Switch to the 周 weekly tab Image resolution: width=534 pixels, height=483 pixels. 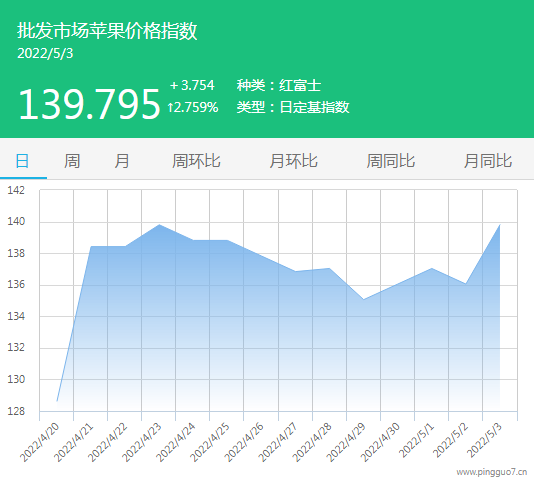click(72, 161)
